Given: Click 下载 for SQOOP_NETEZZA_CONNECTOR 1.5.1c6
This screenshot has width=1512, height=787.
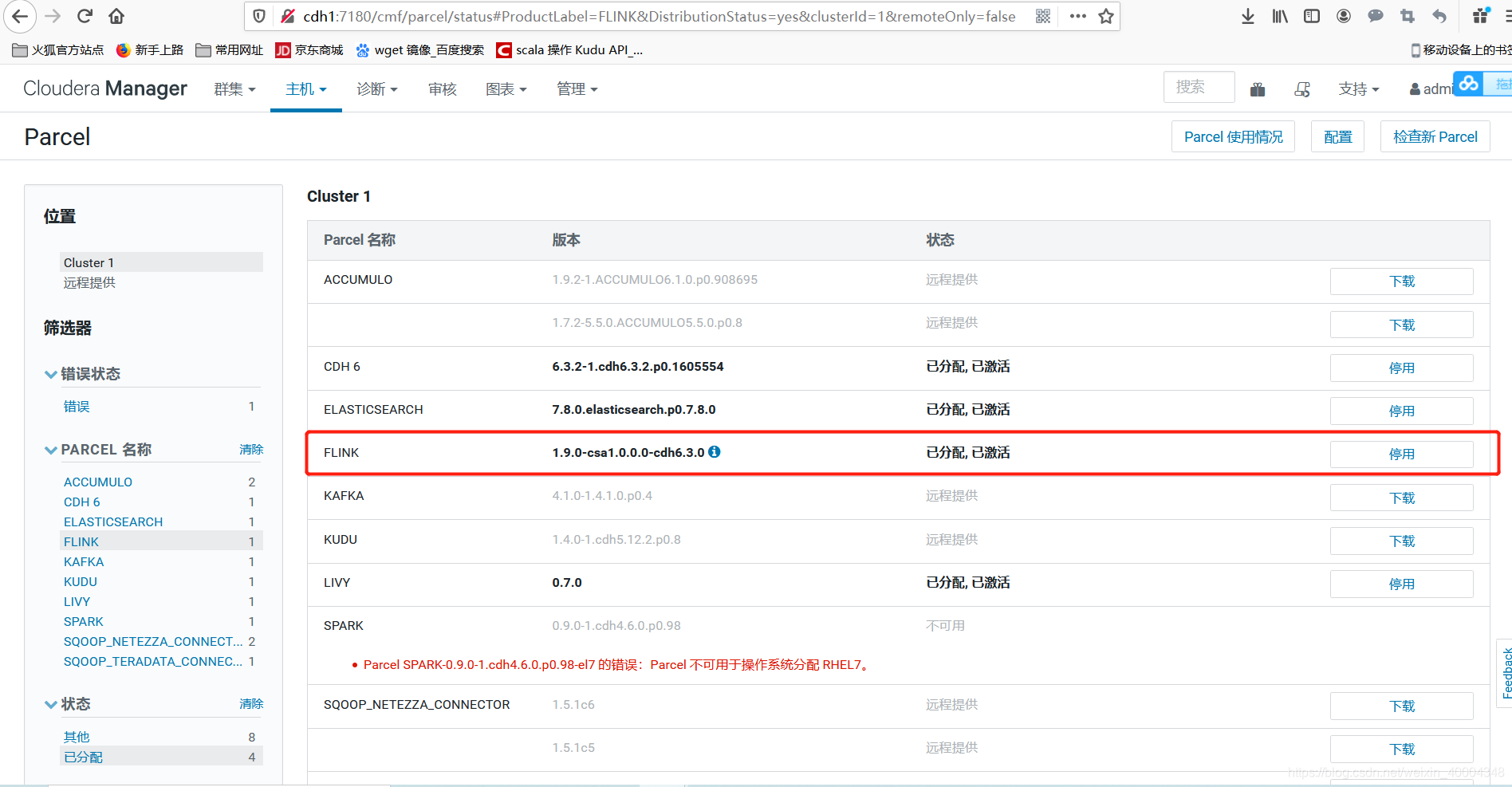Looking at the screenshot, I should tap(1401, 706).
